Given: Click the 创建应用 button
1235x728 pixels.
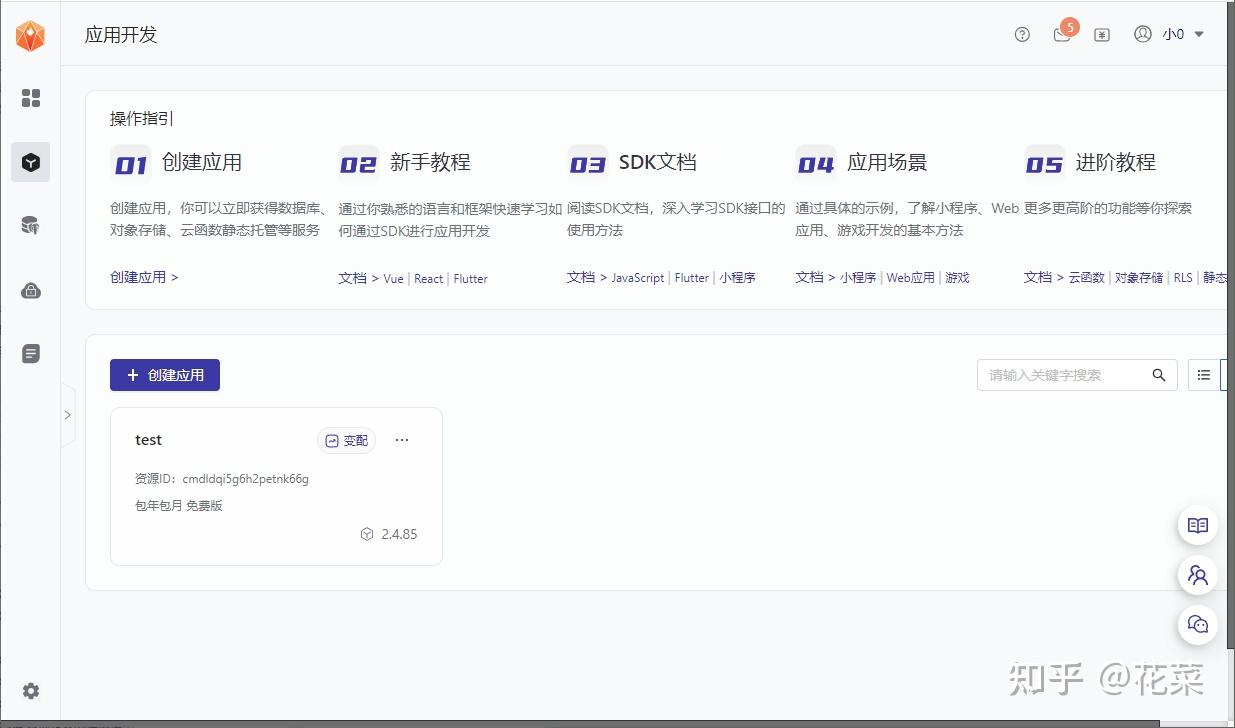Looking at the screenshot, I should [165, 374].
